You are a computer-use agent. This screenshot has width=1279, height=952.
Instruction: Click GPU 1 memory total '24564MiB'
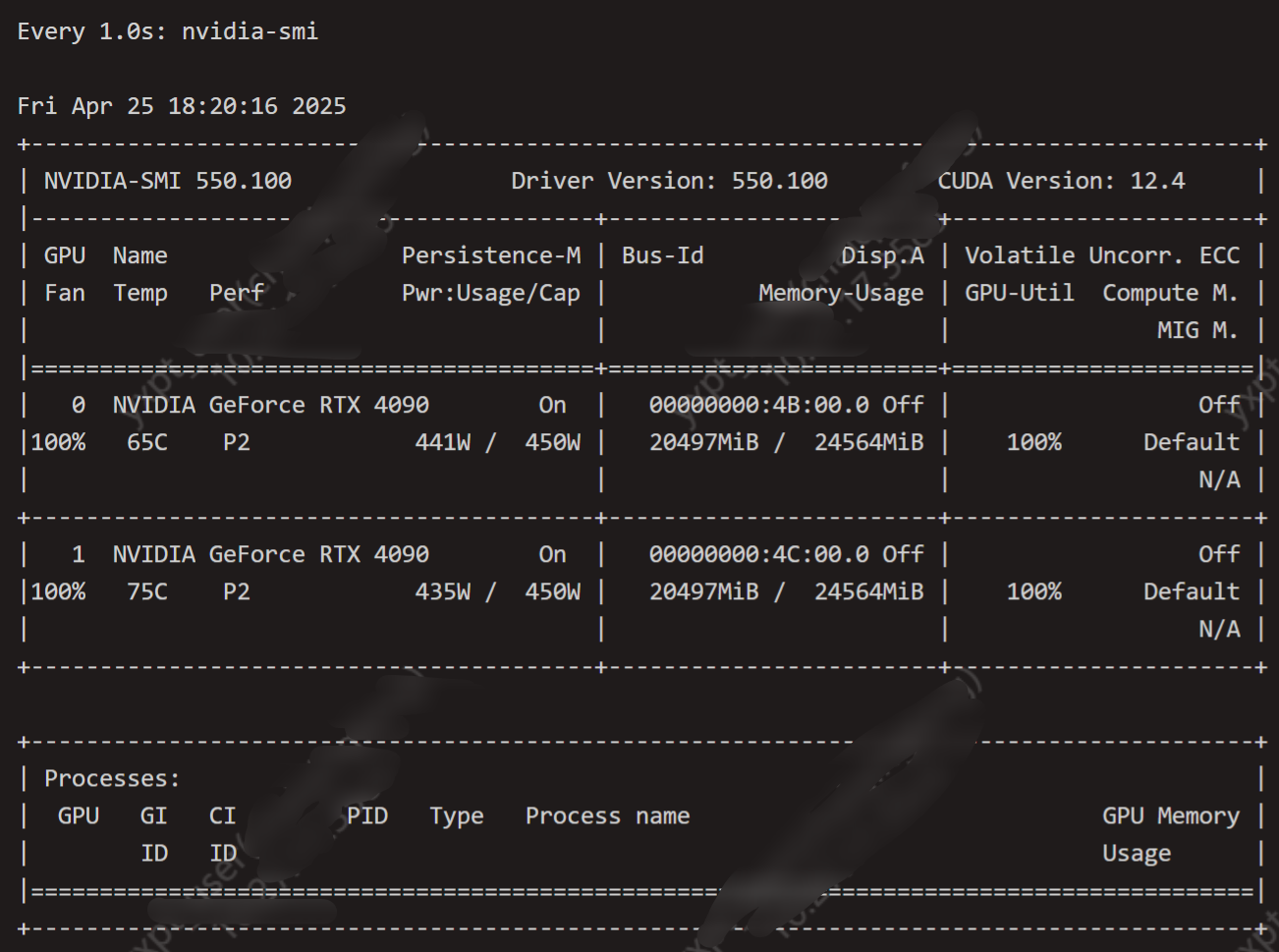coord(869,591)
